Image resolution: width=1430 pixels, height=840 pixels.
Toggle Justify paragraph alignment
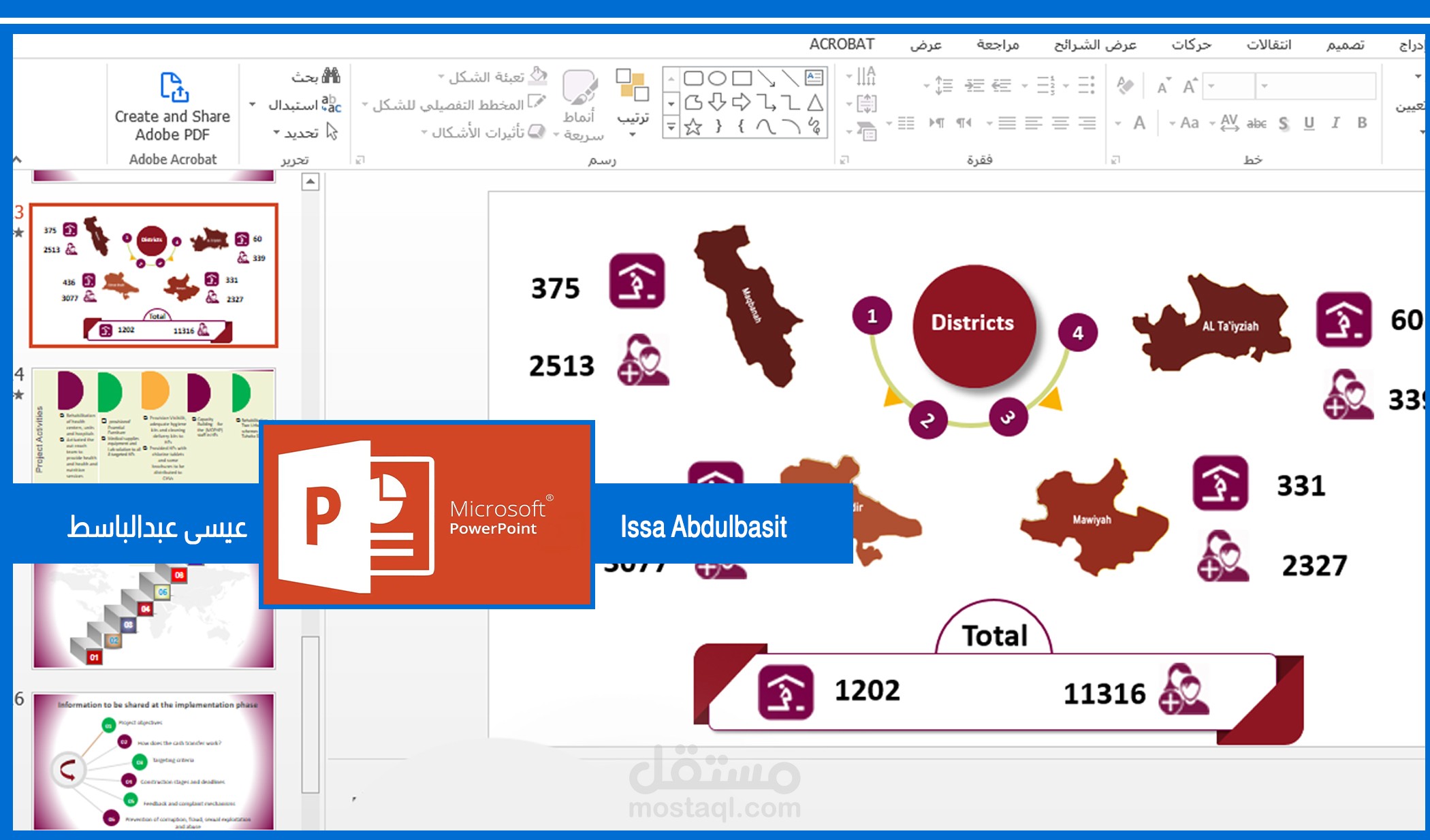[x=1006, y=123]
